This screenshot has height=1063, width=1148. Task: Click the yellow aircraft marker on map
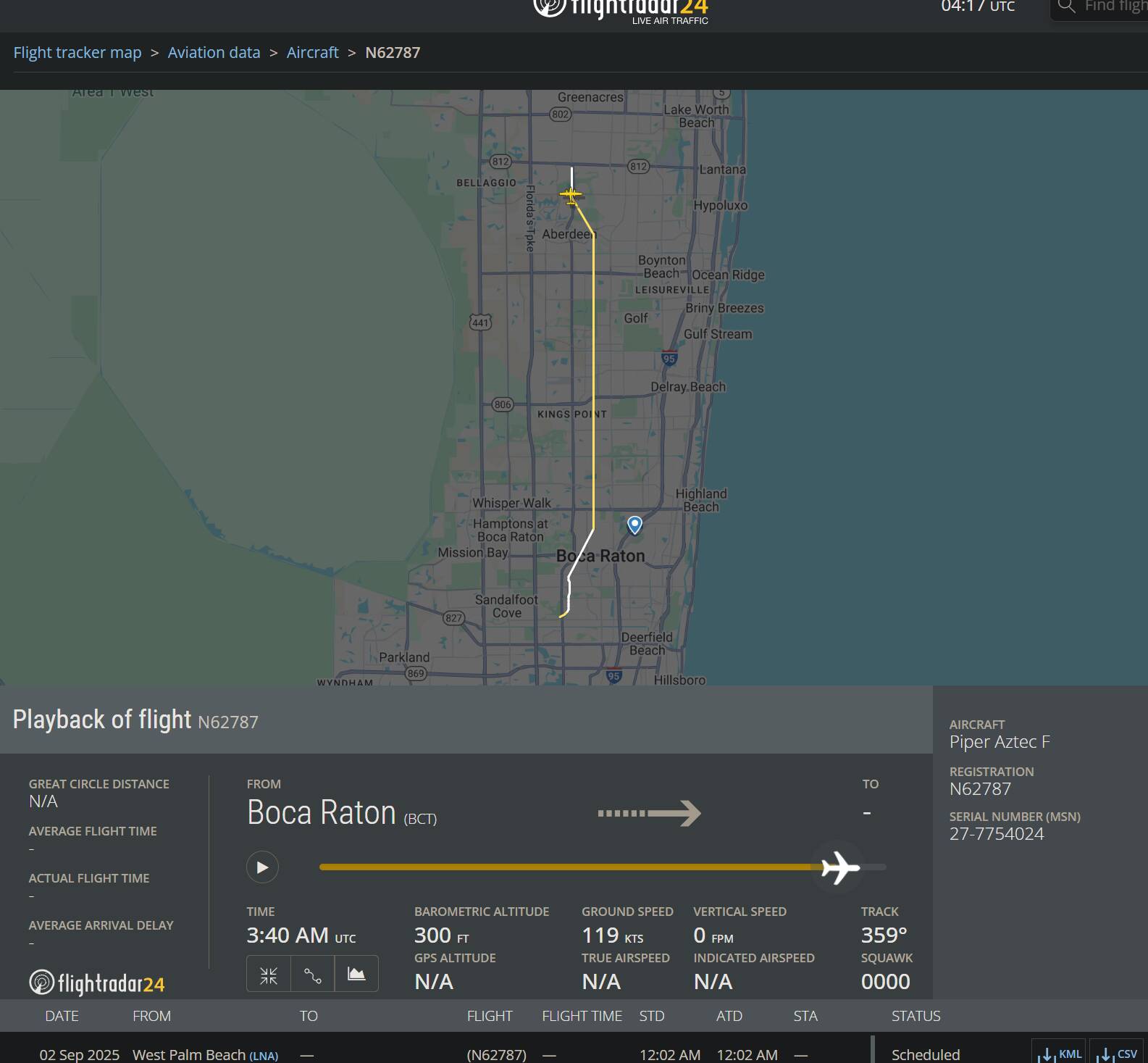(x=571, y=195)
